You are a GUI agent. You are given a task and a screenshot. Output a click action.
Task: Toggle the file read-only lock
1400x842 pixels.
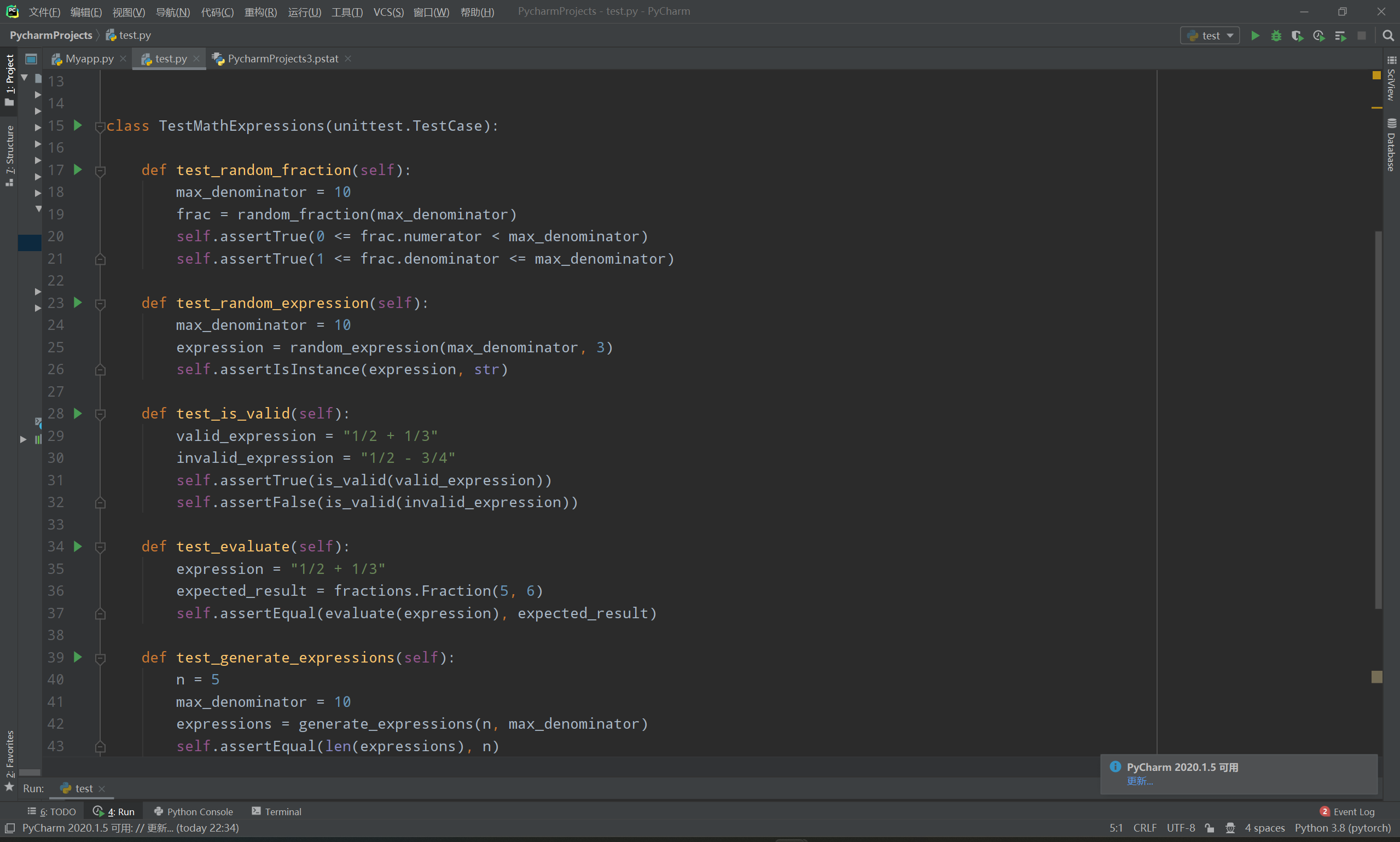point(1210,828)
